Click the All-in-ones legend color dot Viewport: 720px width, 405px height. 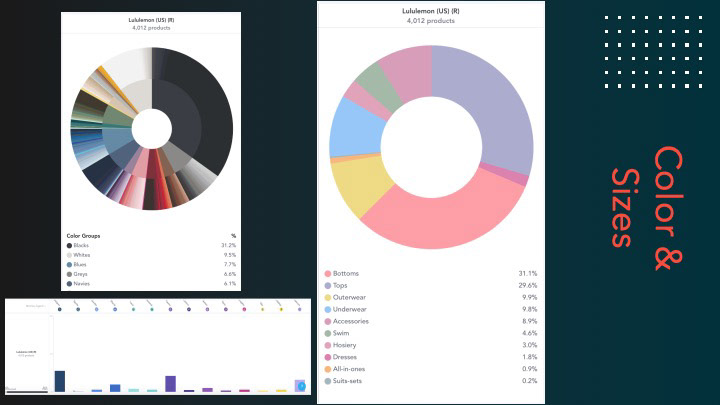pyautogui.click(x=328, y=369)
